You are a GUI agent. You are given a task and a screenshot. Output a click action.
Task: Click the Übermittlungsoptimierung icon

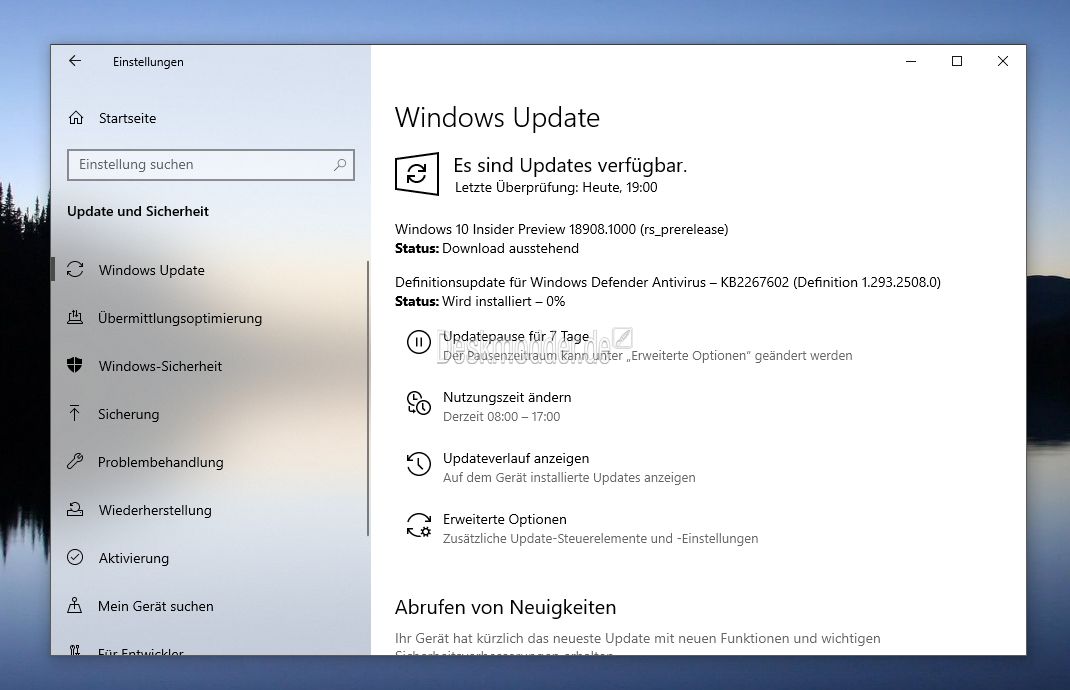pyautogui.click(x=75, y=317)
